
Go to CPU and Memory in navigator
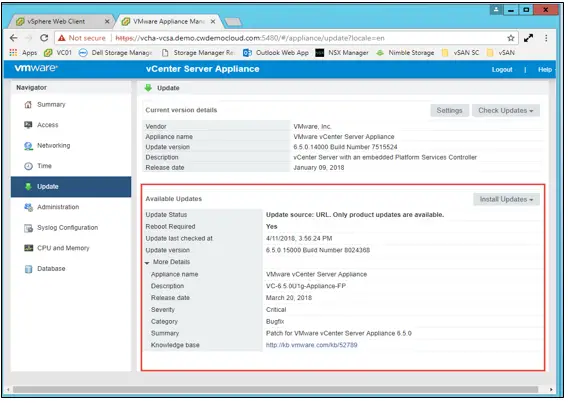[x=63, y=248]
